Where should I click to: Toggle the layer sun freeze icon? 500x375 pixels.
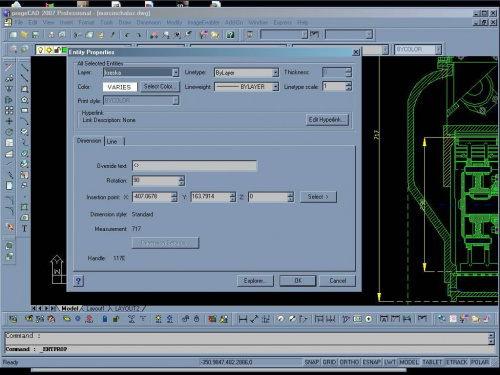49,50
